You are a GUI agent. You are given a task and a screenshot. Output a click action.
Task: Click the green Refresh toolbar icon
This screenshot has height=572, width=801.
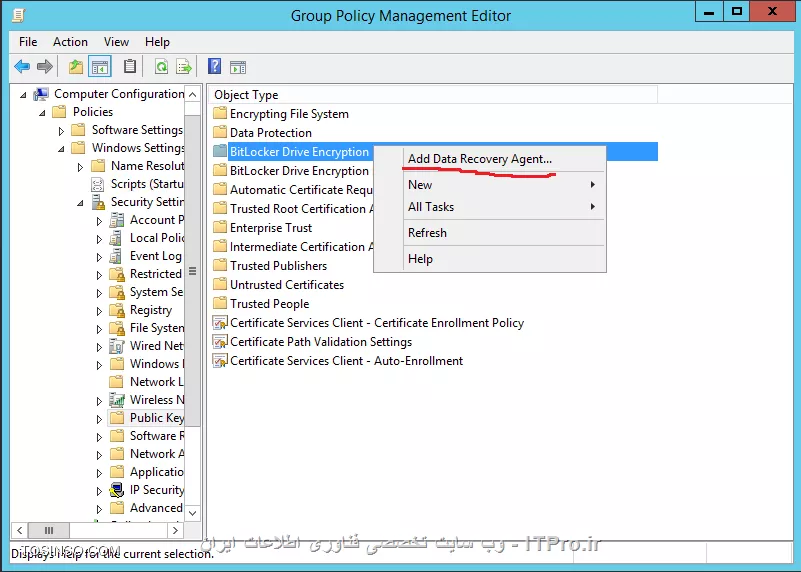point(161,66)
